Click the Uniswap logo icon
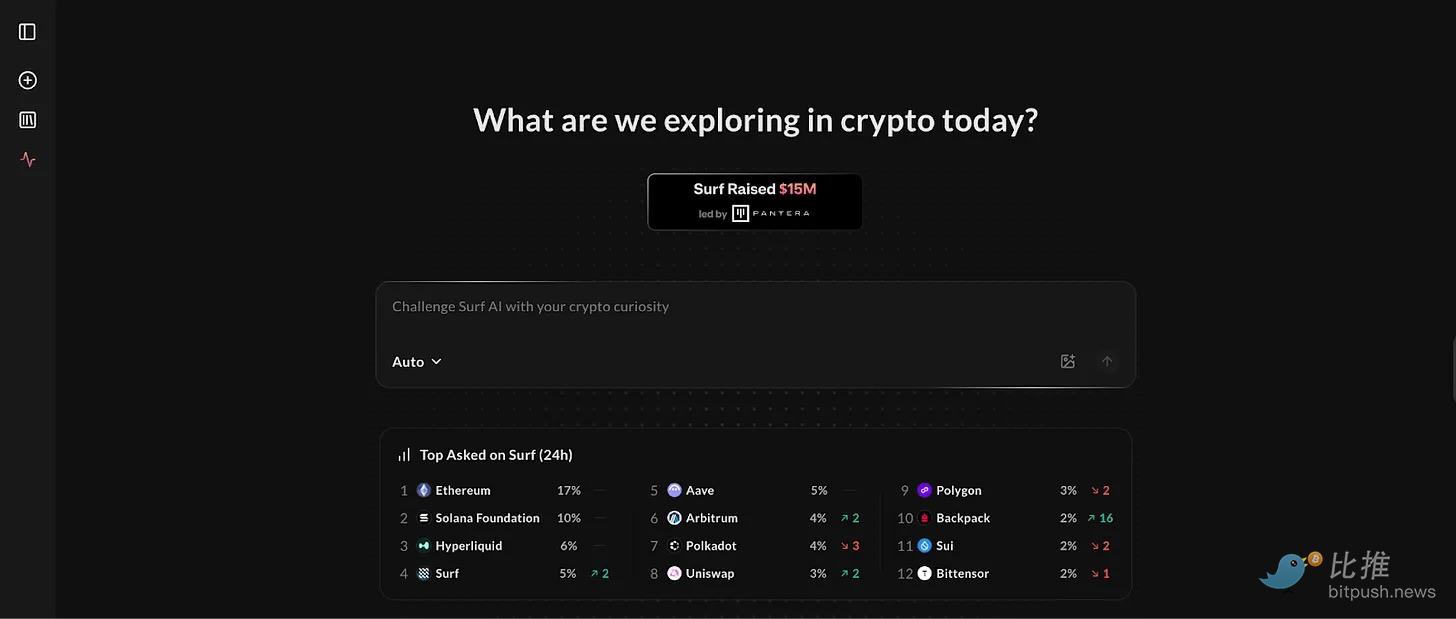 pos(674,573)
